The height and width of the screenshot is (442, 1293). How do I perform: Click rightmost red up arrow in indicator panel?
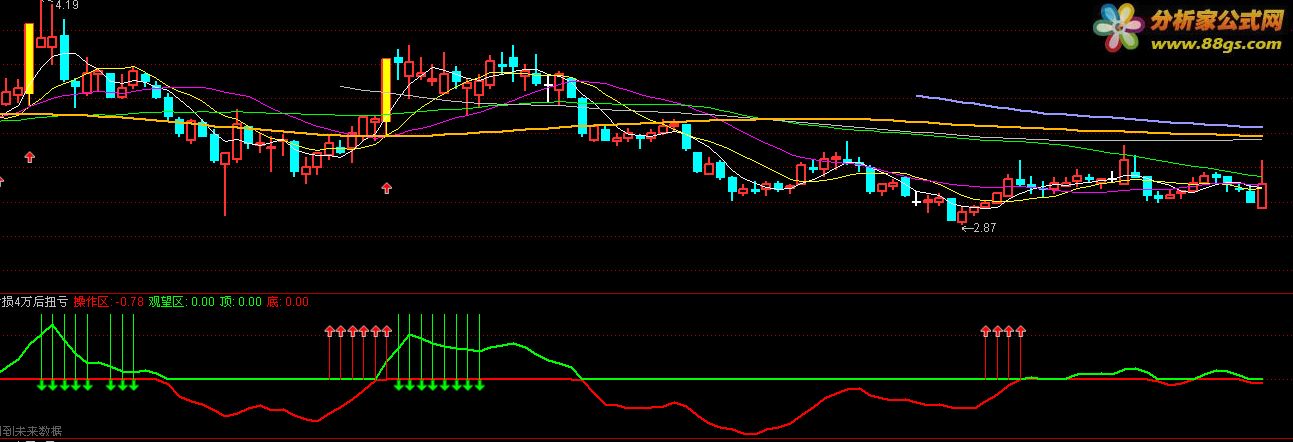pos(1021,329)
